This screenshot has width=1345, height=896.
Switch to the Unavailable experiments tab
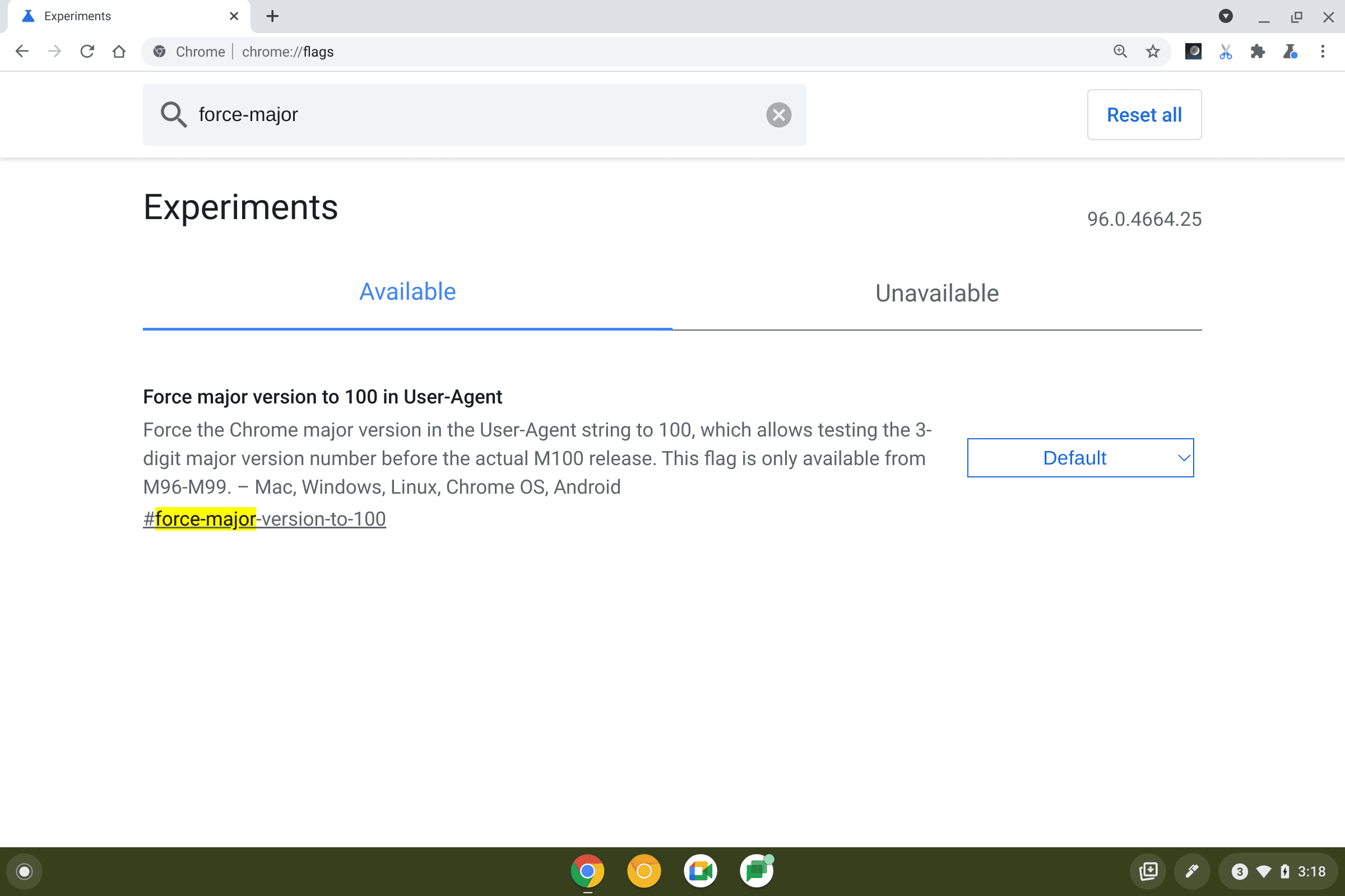(x=936, y=293)
